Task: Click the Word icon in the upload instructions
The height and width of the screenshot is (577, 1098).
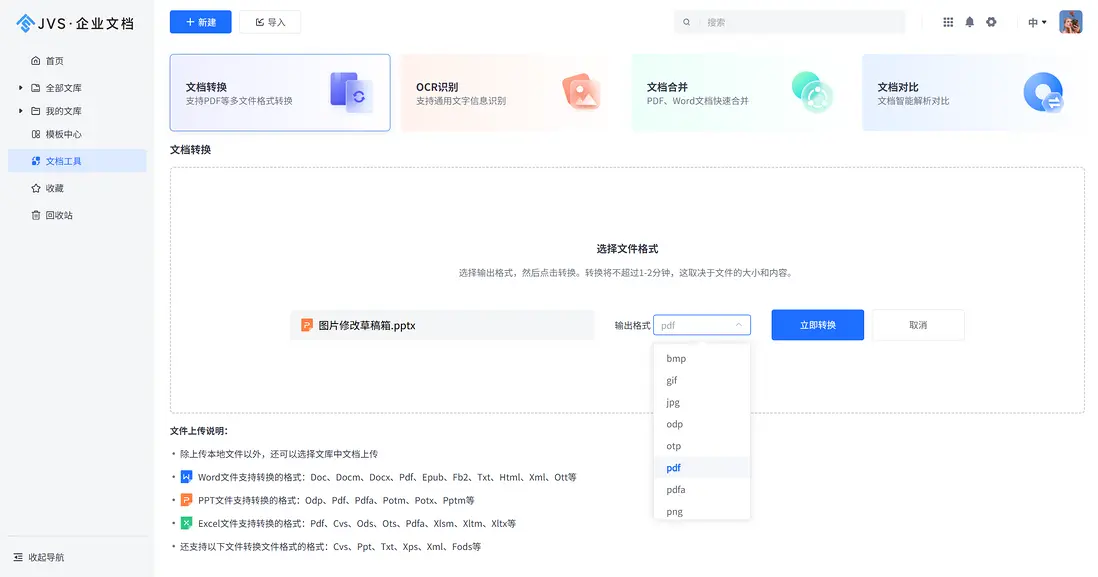Action: [x=184, y=477]
